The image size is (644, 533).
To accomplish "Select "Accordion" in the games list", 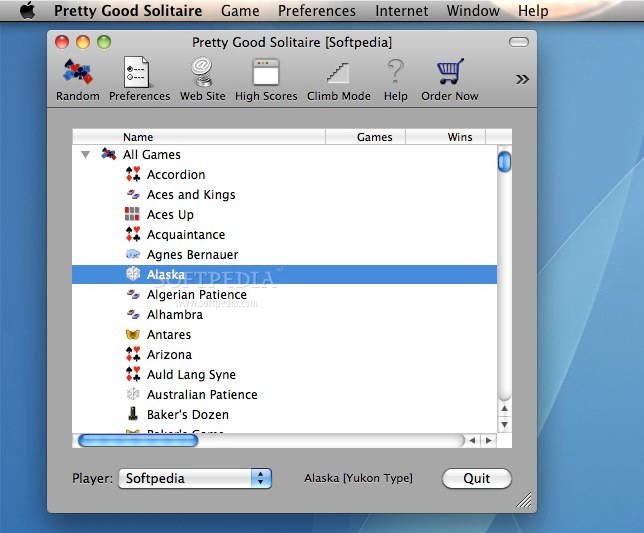I will click(x=176, y=175).
